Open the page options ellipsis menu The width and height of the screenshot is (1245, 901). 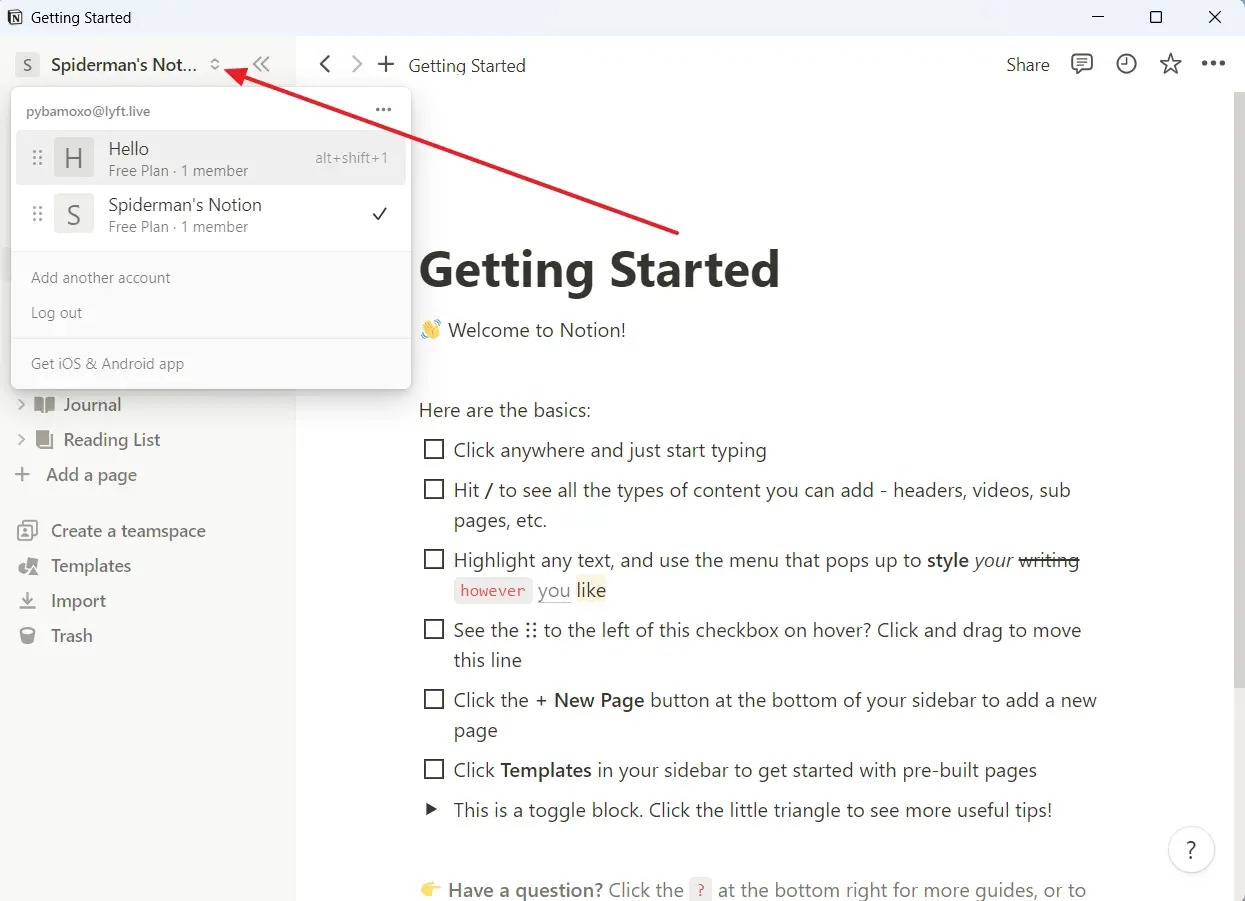coord(1213,63)
